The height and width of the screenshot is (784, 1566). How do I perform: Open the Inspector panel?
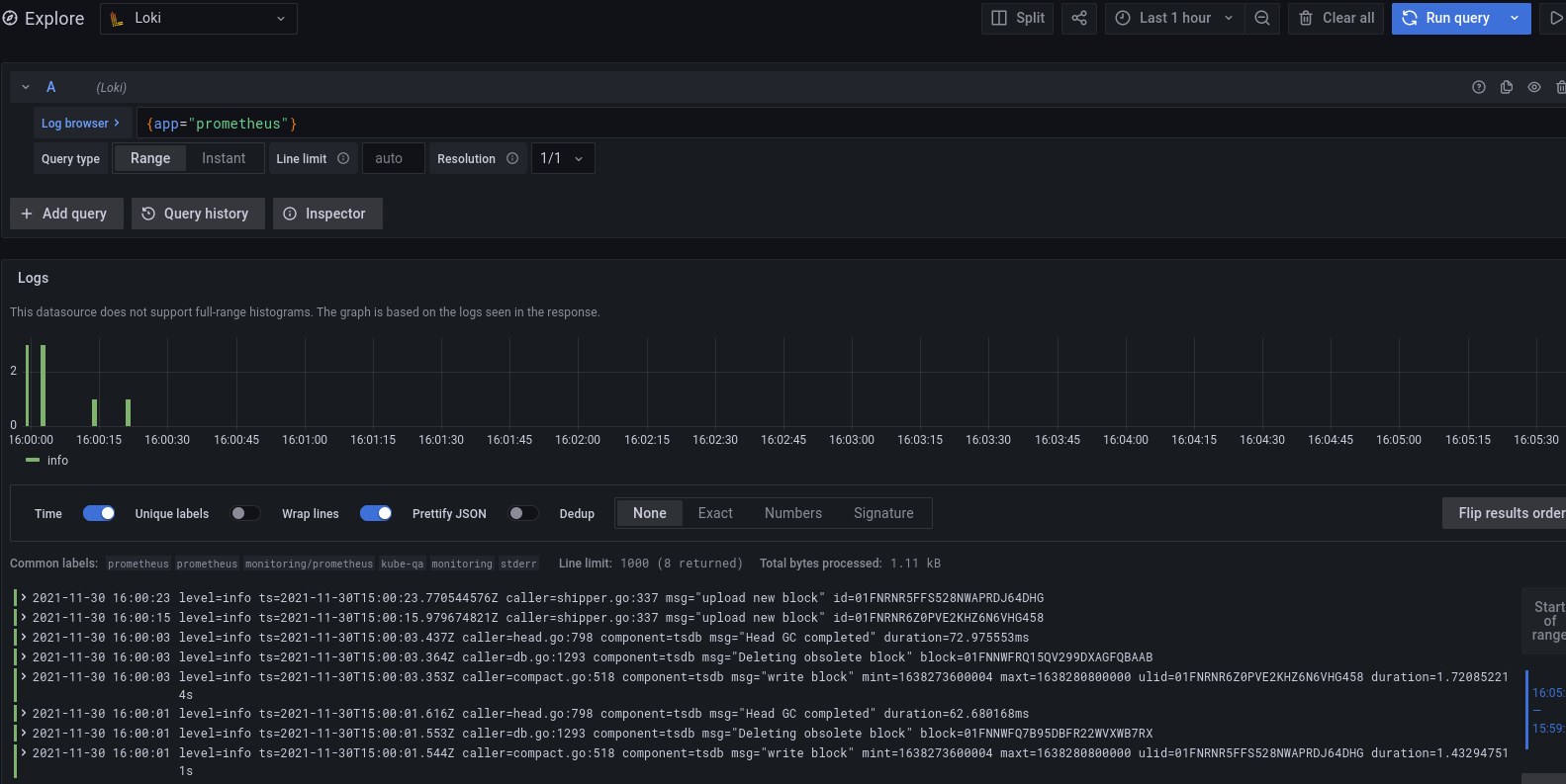point(327,214)
